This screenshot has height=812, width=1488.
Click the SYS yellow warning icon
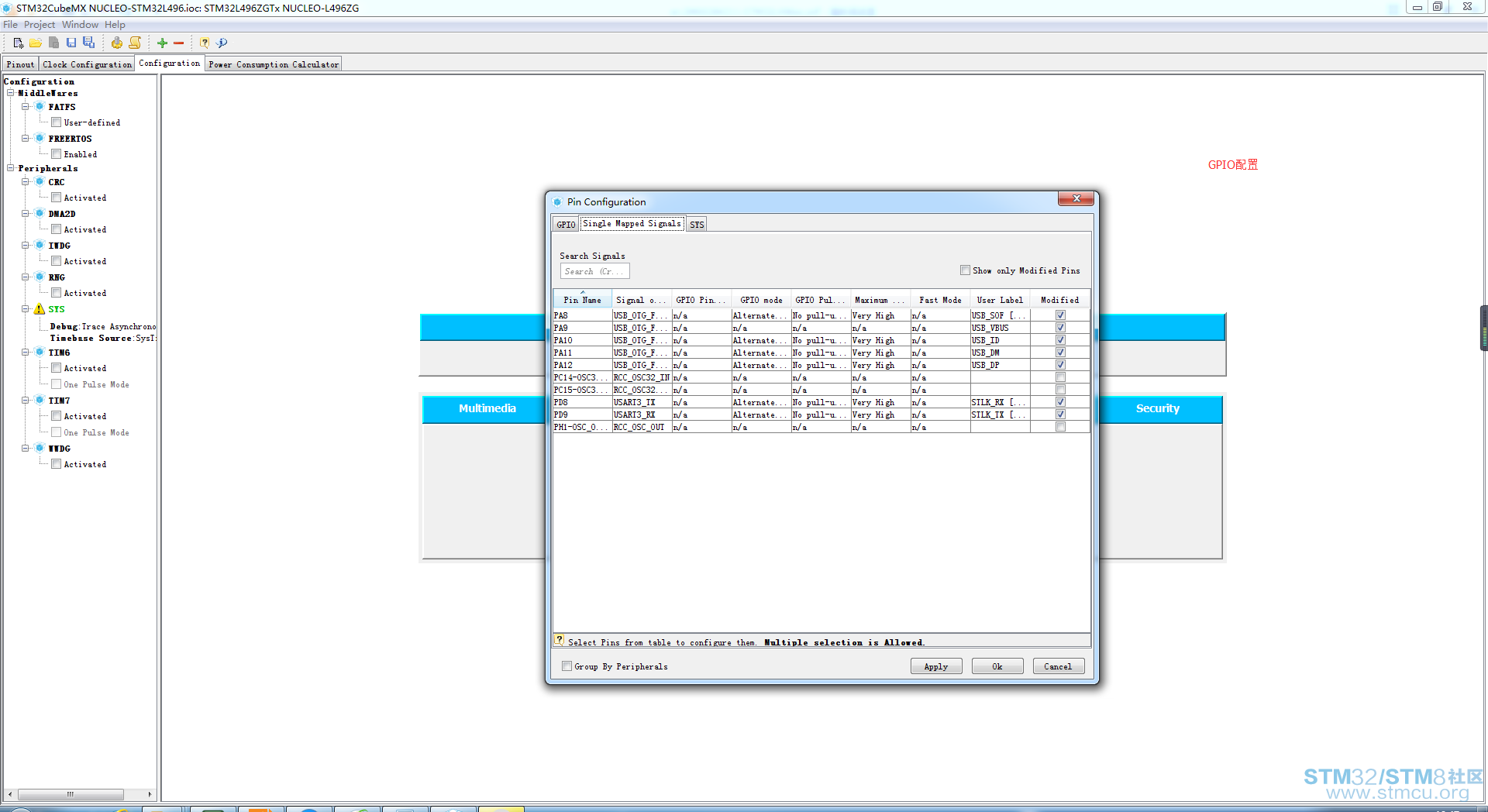40,309
